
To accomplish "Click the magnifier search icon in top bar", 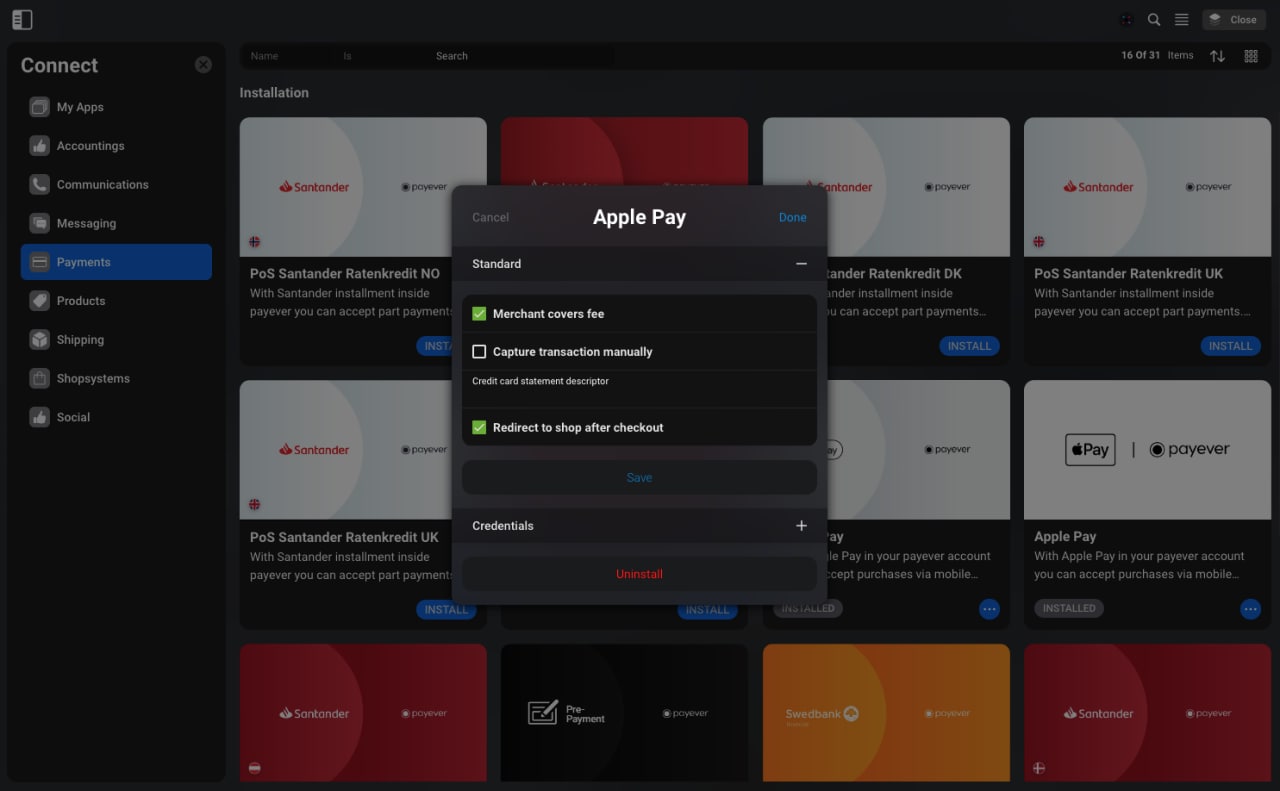I will [1154, 20].
